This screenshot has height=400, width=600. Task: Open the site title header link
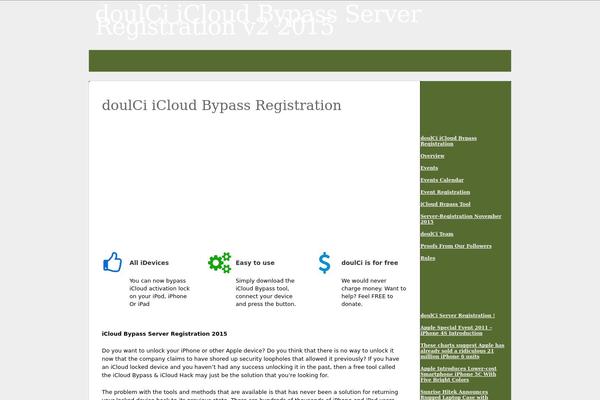(258, 20)
